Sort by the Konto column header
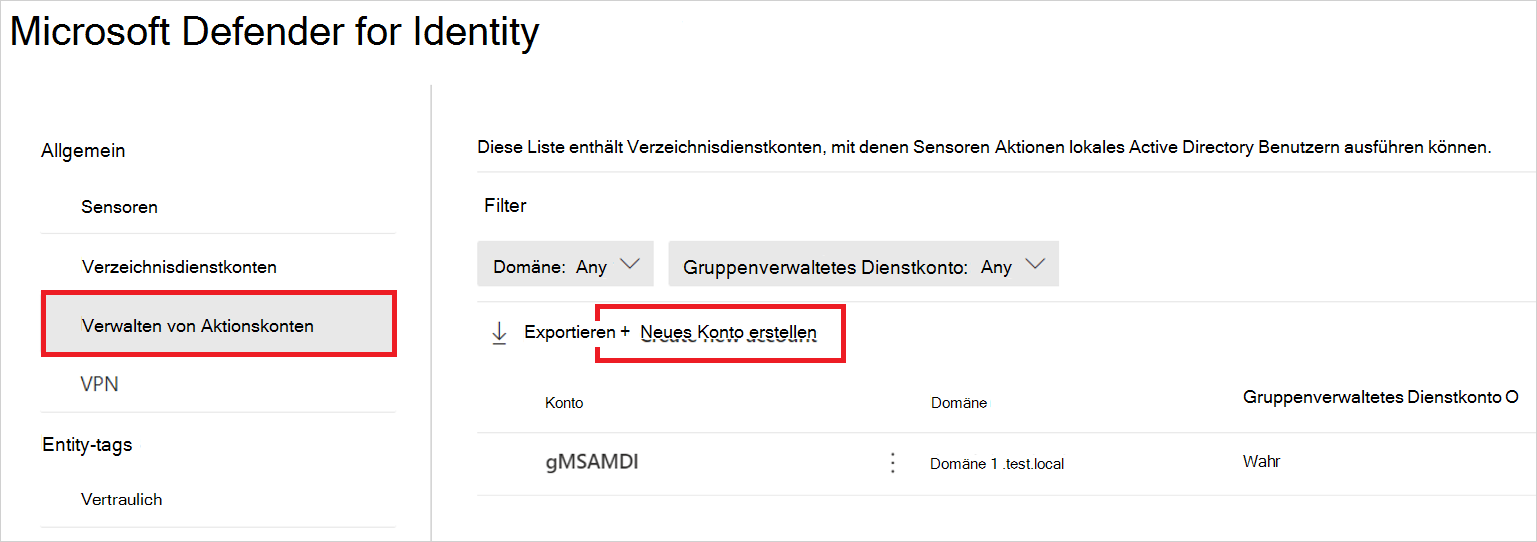Screen dimensions: 1537x542 [564, 403]
